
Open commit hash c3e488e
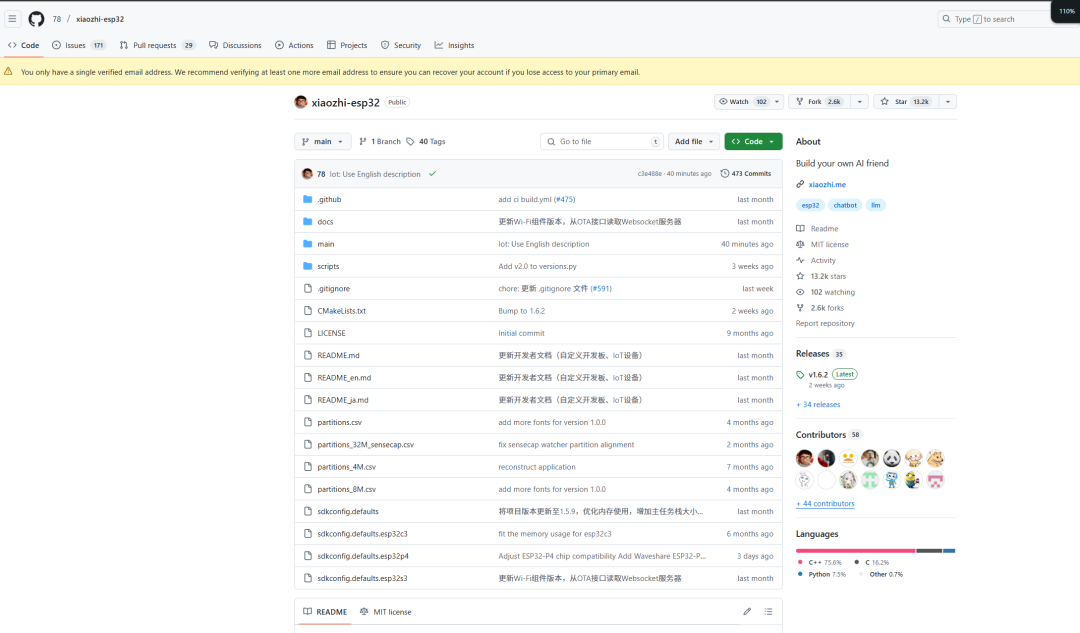click(x=650, y=174)
